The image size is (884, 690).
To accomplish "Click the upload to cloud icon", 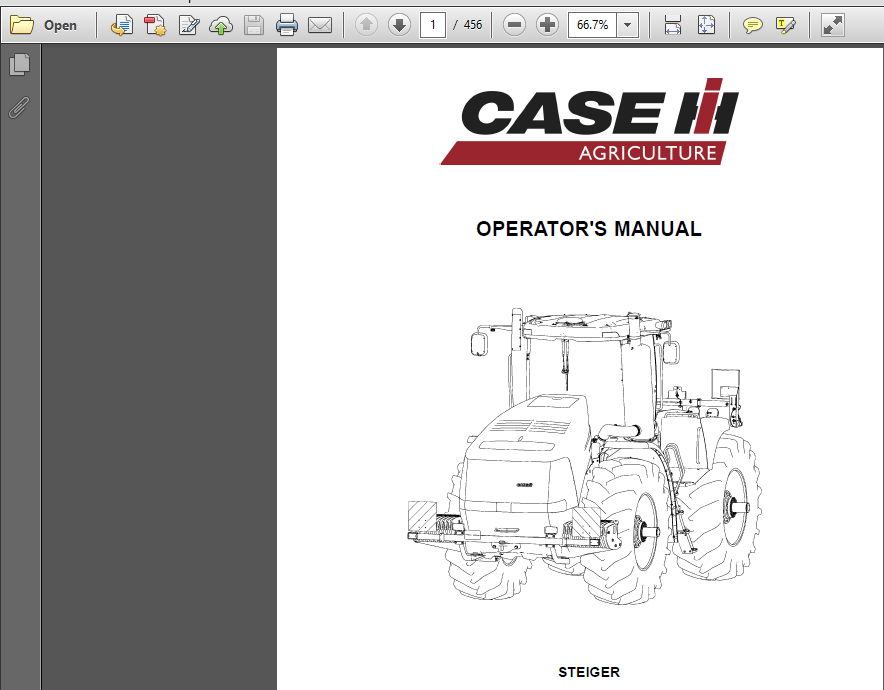I will pos(221,25).
